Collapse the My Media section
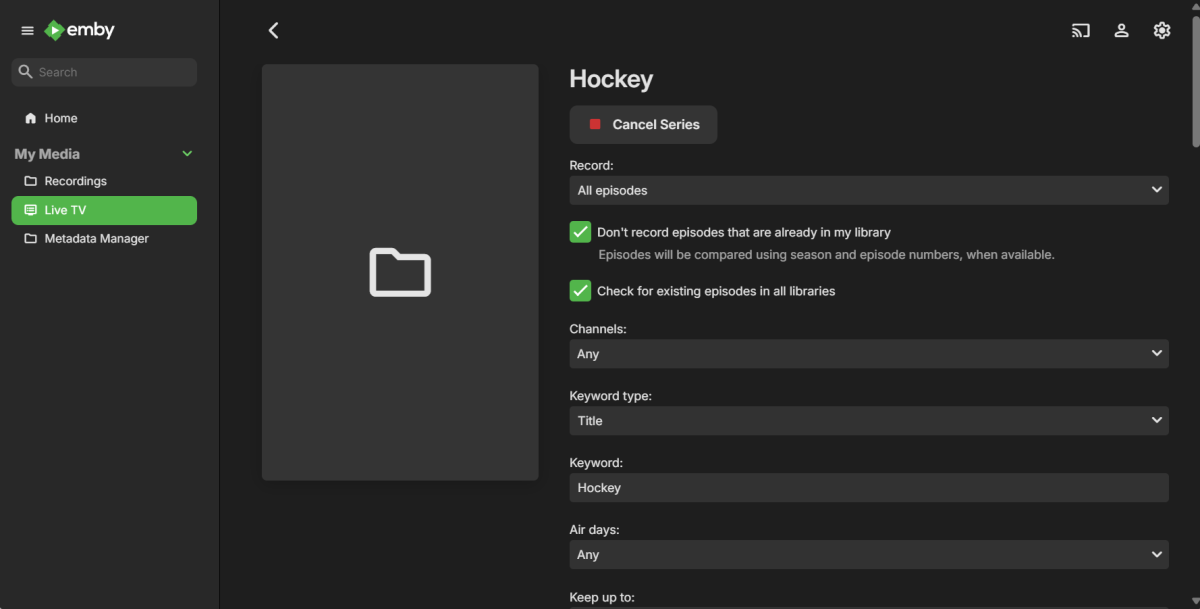1200x609 pixels. (187, 154)
